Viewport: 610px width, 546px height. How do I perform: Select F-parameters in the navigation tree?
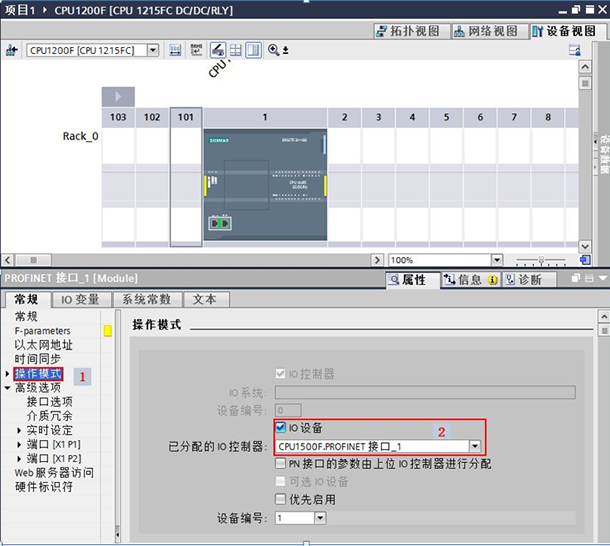(42, 331)
